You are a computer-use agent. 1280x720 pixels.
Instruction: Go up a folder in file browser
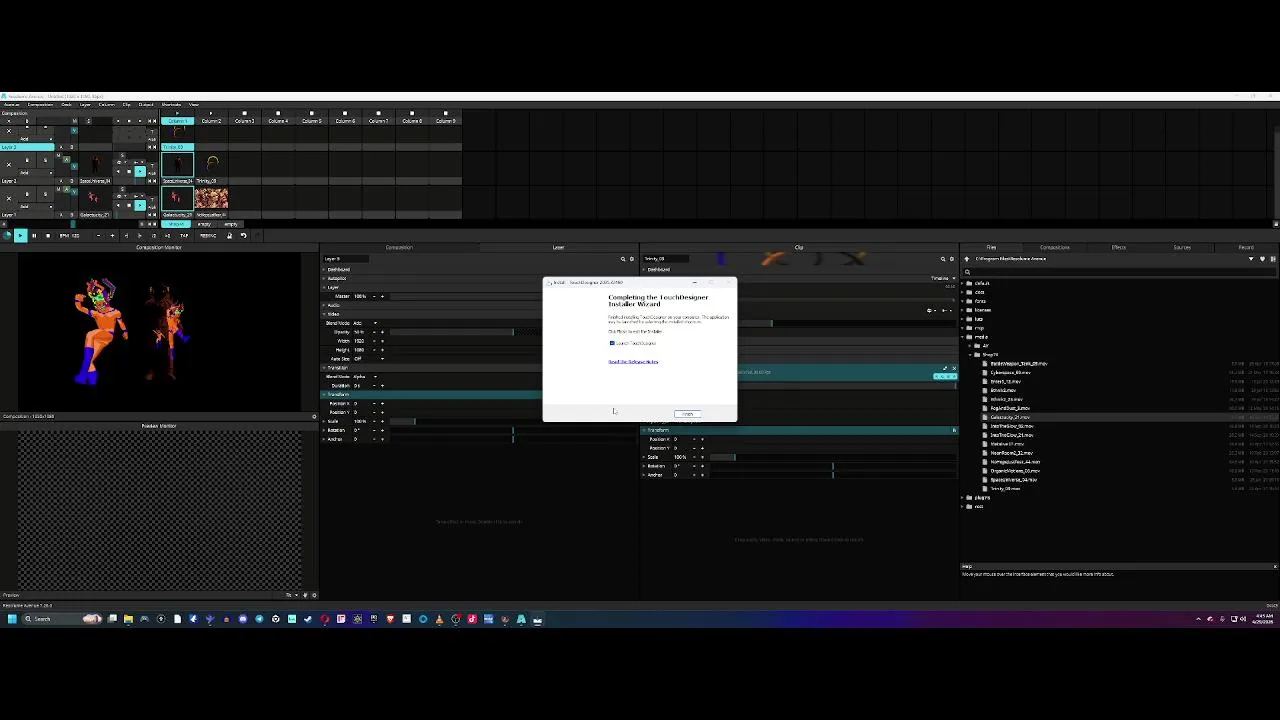(x=966, y=259)
